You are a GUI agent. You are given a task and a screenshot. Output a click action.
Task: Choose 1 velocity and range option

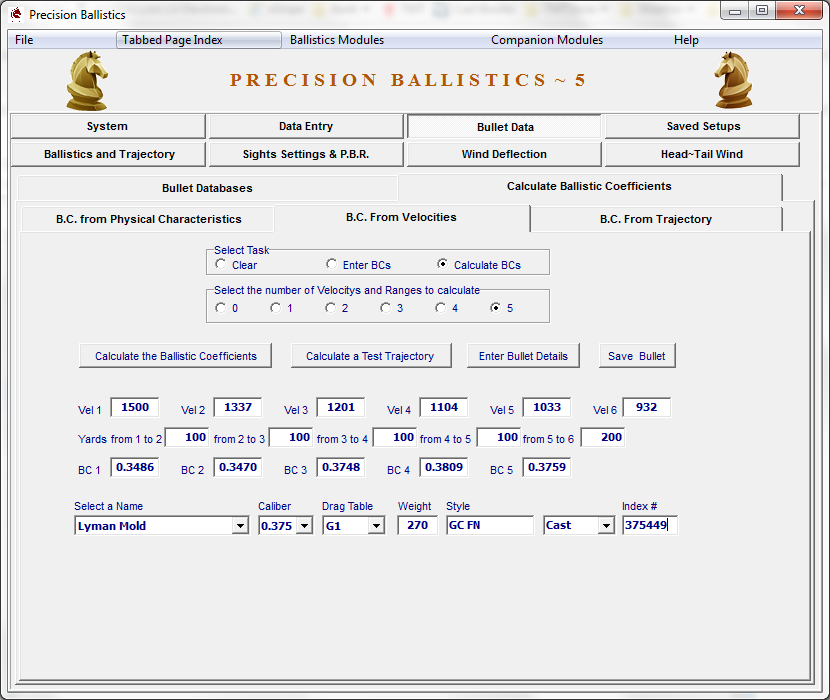[275, 308]
